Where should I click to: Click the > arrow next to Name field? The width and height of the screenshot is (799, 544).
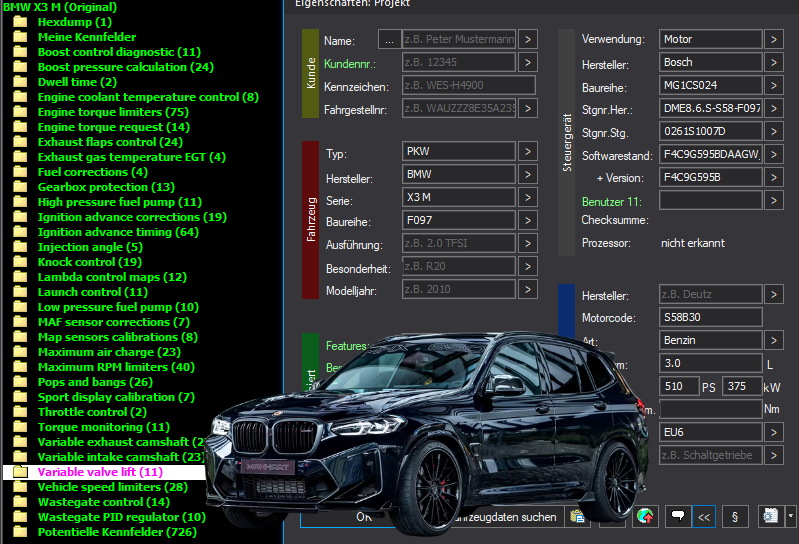tap(528, 39)
